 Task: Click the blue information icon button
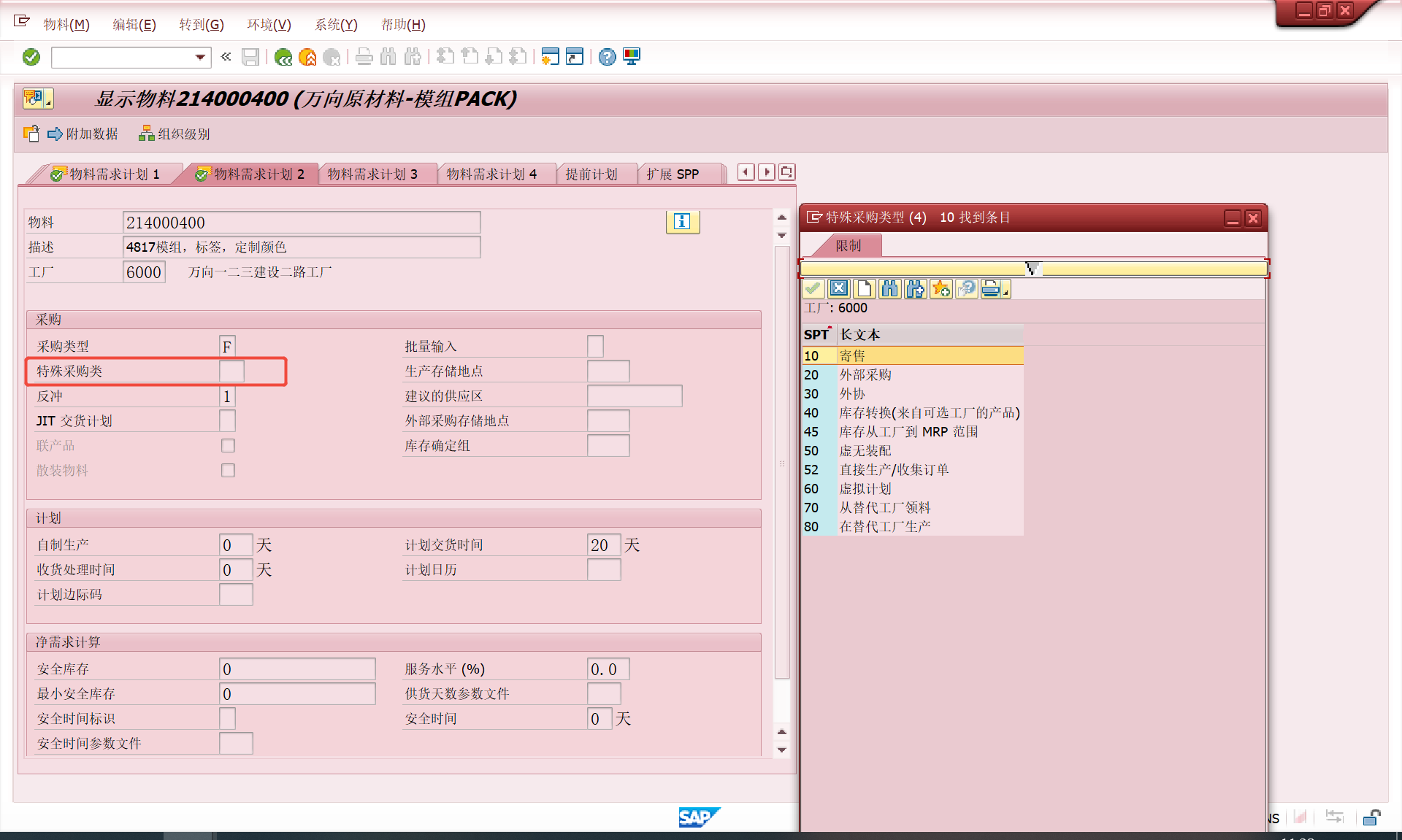[x=682, y=222]
